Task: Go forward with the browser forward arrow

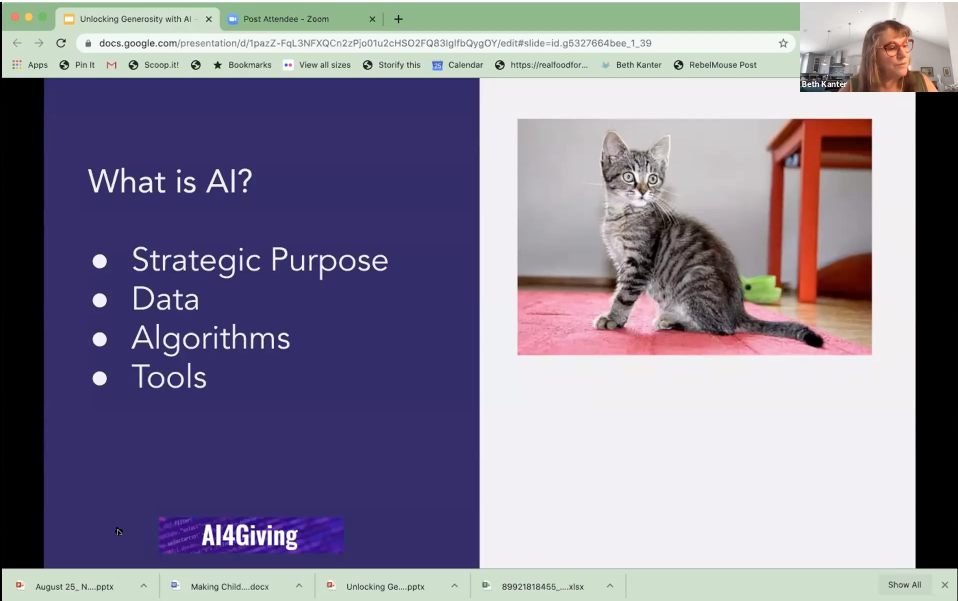Action: tap(39, 43)
